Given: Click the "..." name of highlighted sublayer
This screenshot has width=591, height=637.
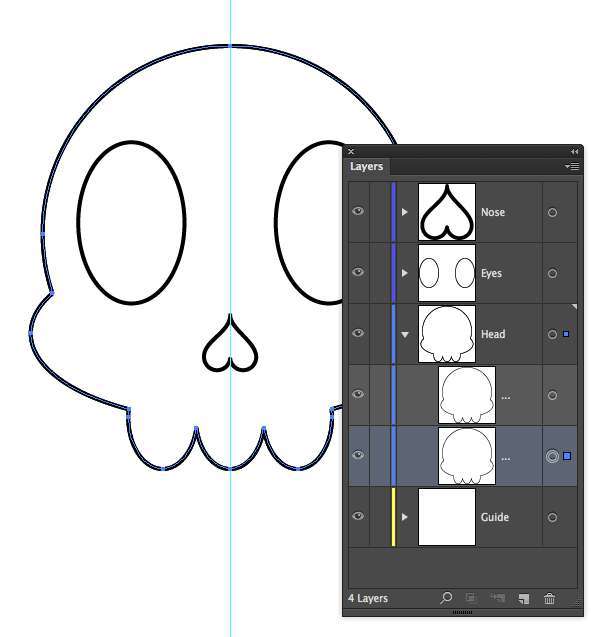Looking at the screenshot, I should point(506,459).
